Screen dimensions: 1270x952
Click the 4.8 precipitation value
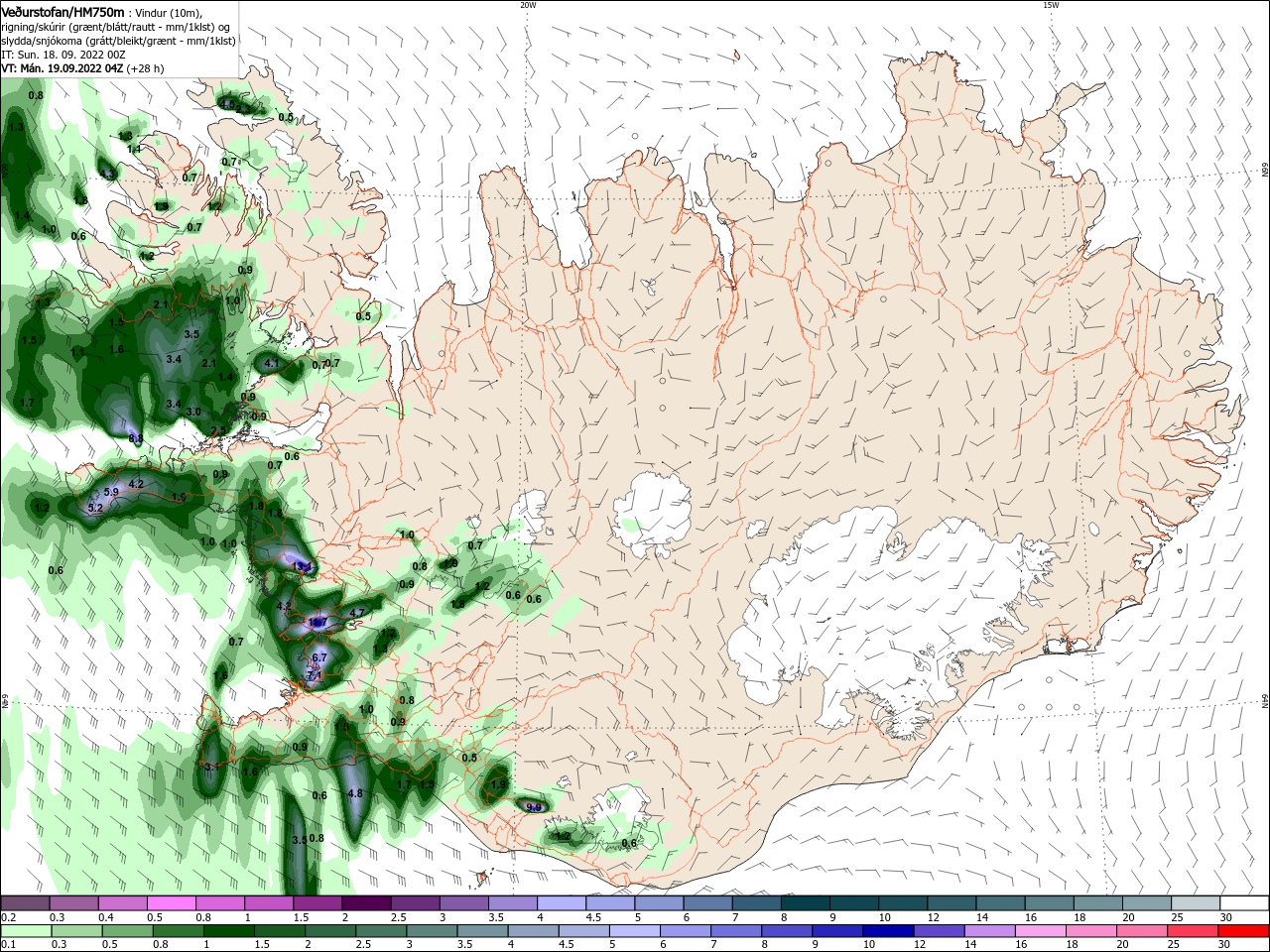(x=356, y=793)
